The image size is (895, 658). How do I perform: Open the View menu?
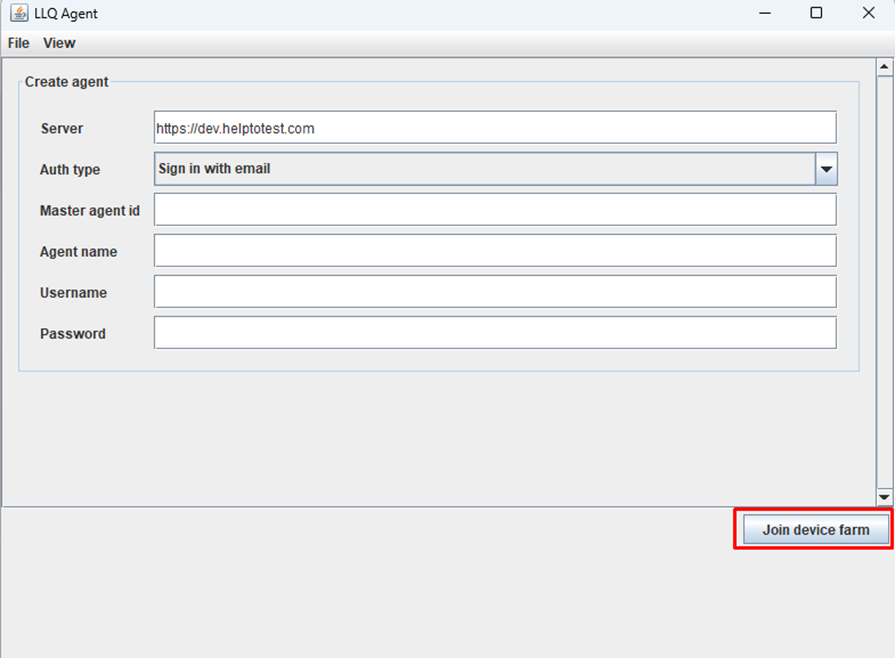59,43
